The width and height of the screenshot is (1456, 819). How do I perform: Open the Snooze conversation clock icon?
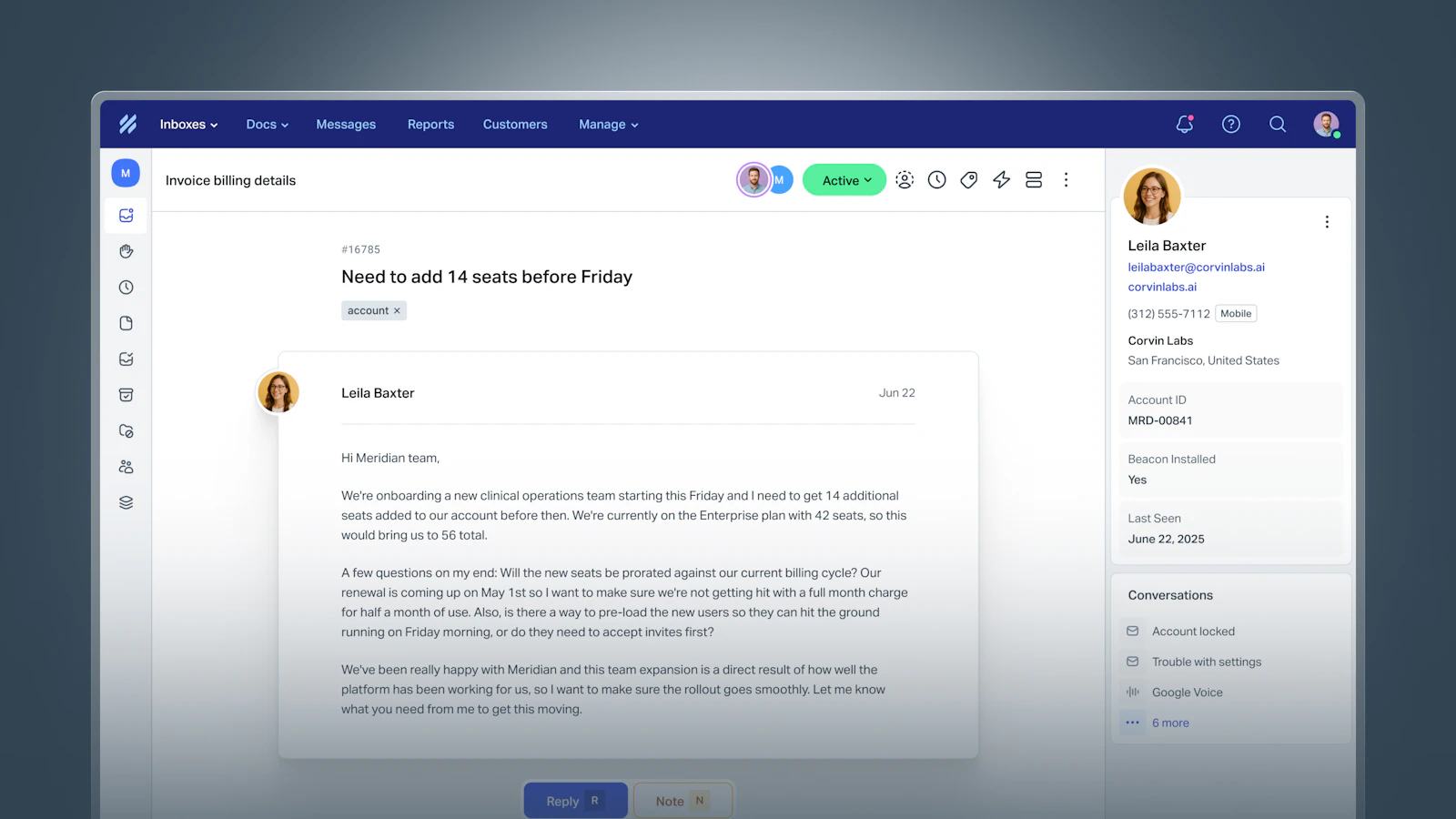pos(936,179)
